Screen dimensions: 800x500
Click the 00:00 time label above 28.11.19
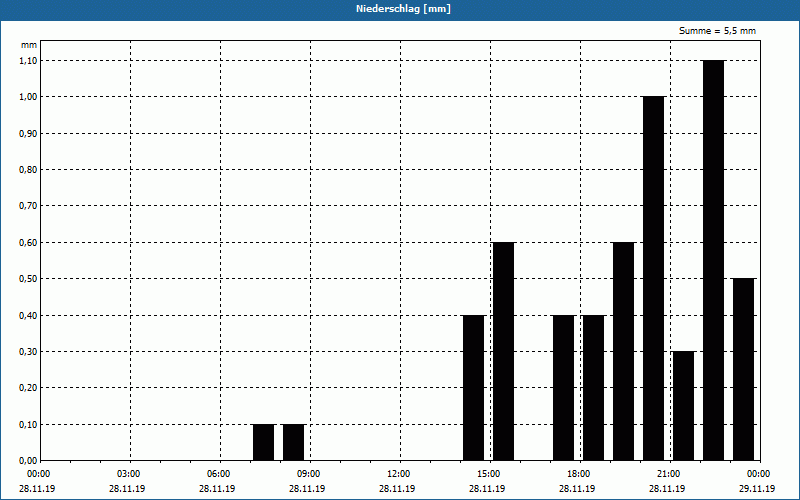click(x=38, y=474)
